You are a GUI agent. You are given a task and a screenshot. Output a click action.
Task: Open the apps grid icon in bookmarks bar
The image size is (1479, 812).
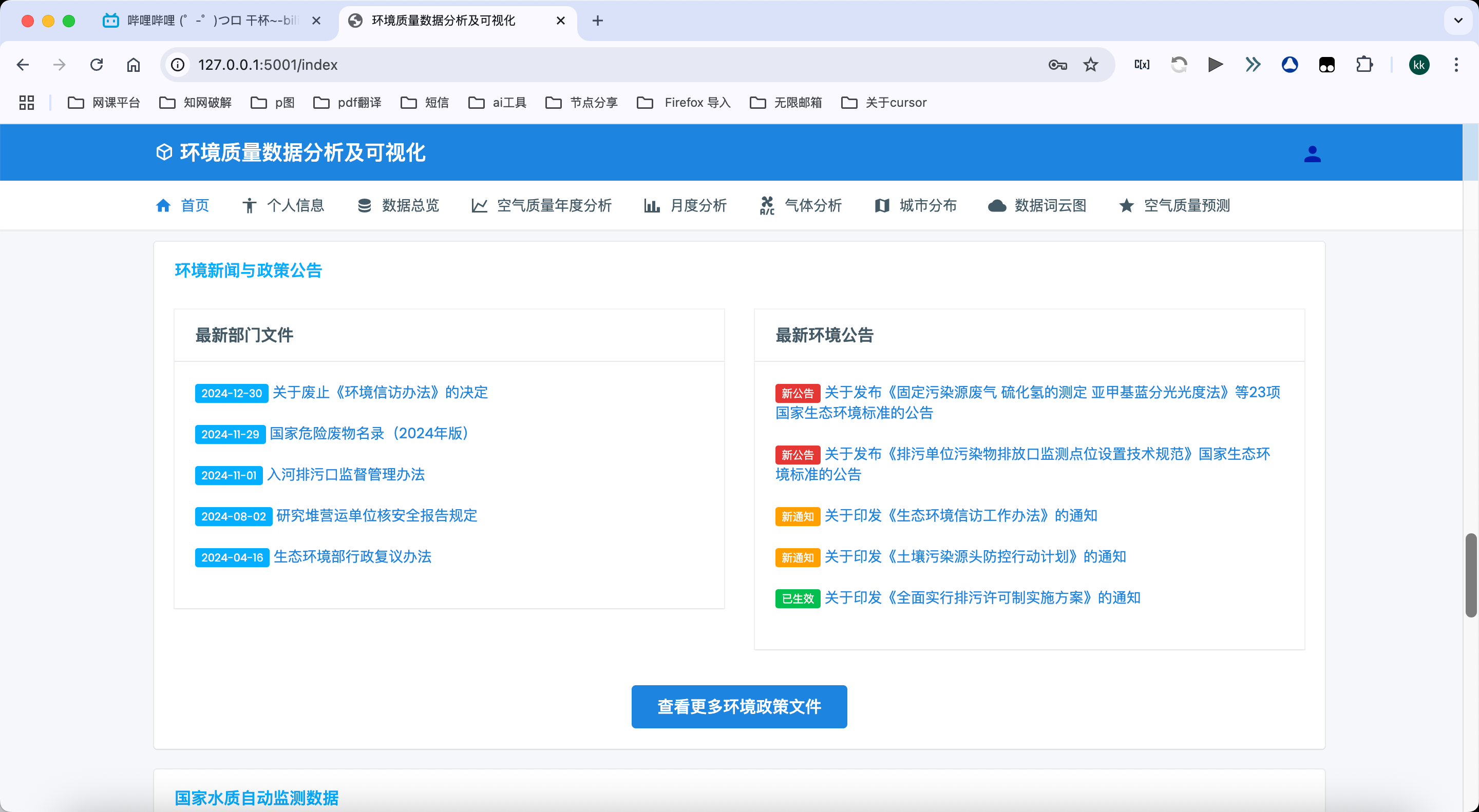[x=26, y=103]
